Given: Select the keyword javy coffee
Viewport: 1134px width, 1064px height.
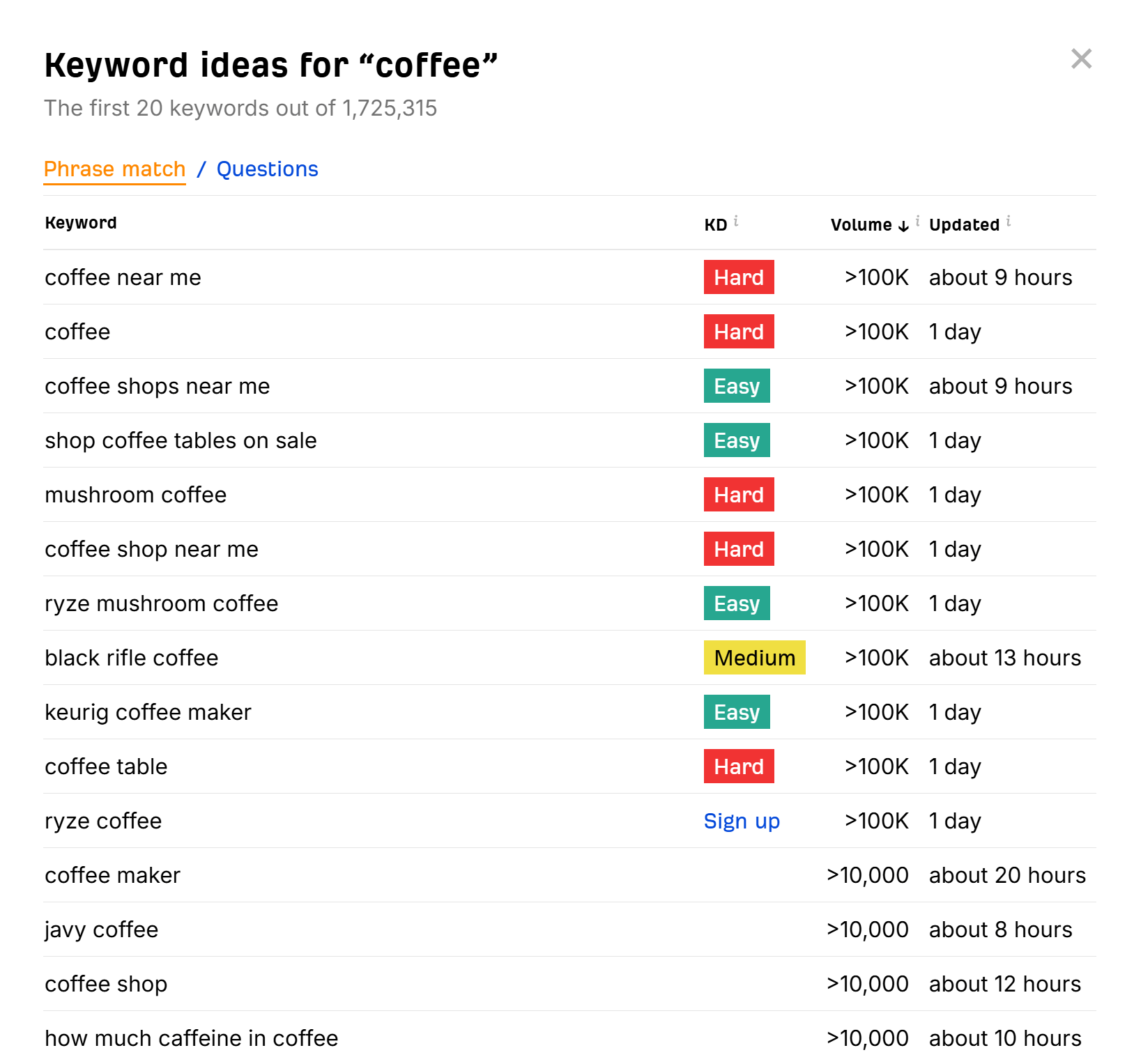Looking at the screenshot, I should tap(101, 929).
